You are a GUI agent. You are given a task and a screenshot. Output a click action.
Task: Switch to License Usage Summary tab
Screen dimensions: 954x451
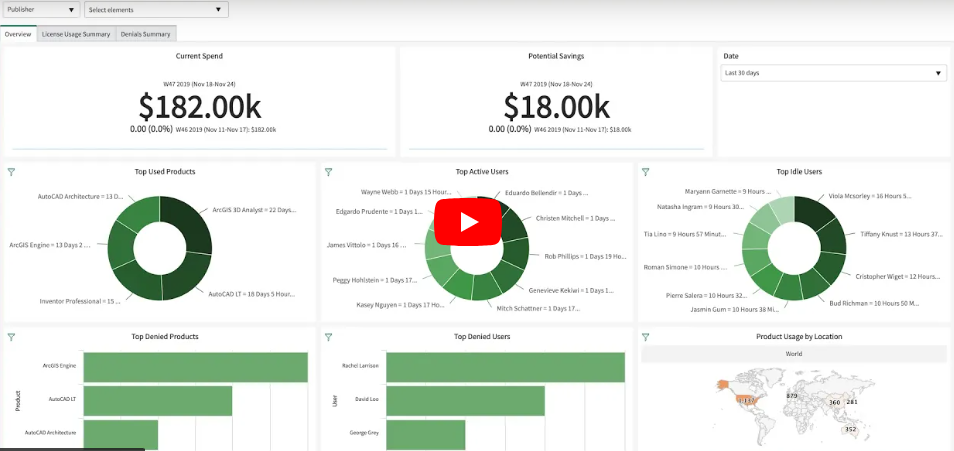pos(76,34)
